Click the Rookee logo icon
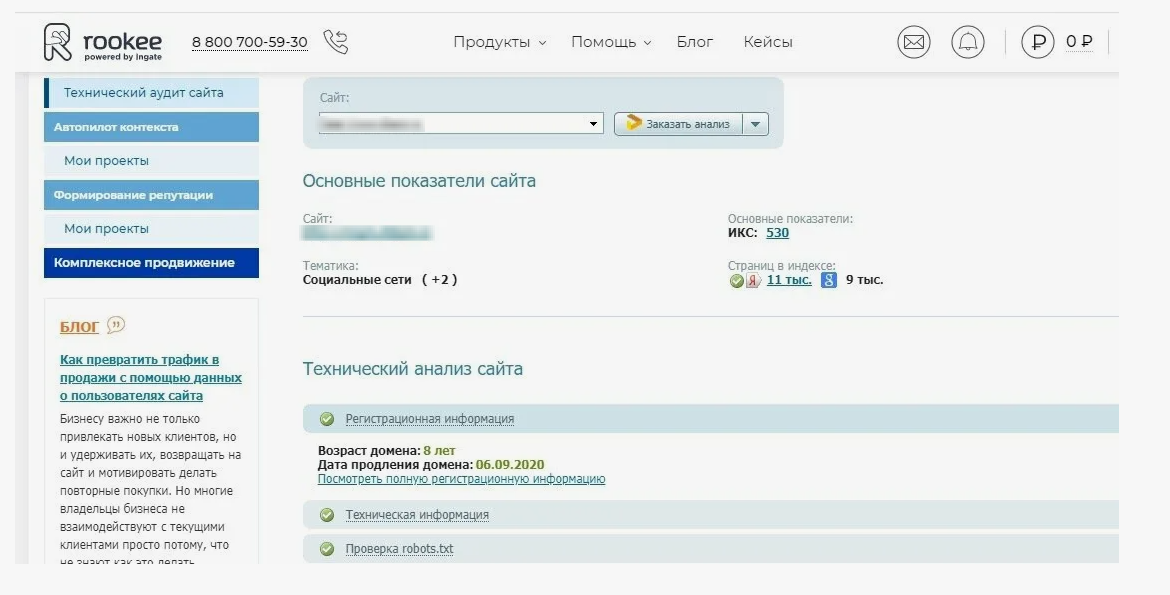This screenshot has height=595, width=1170. point(58,42)
